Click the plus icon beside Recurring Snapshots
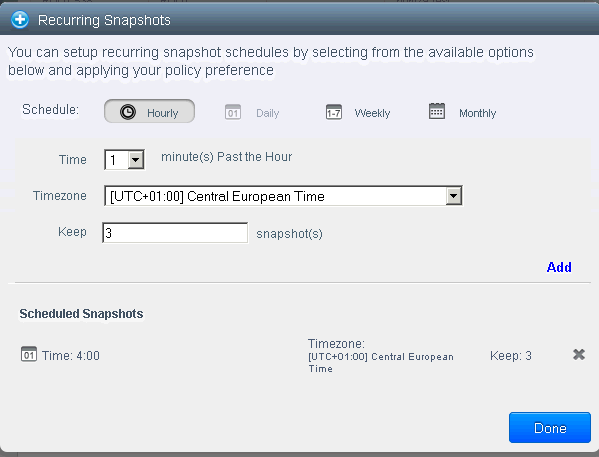 (19, 20)
